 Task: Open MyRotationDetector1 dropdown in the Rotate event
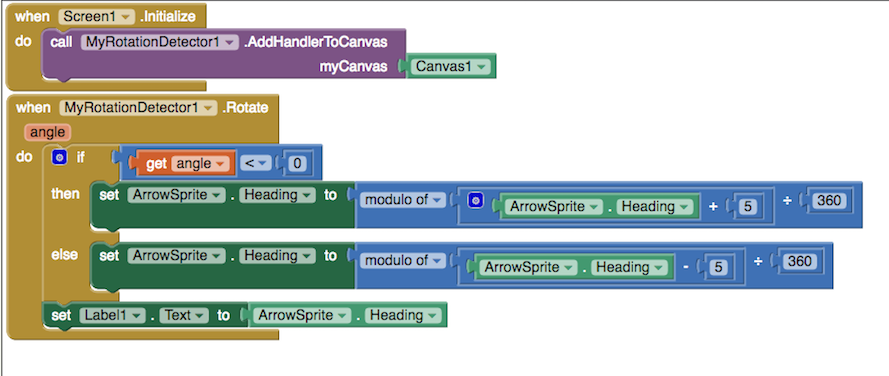138,107
